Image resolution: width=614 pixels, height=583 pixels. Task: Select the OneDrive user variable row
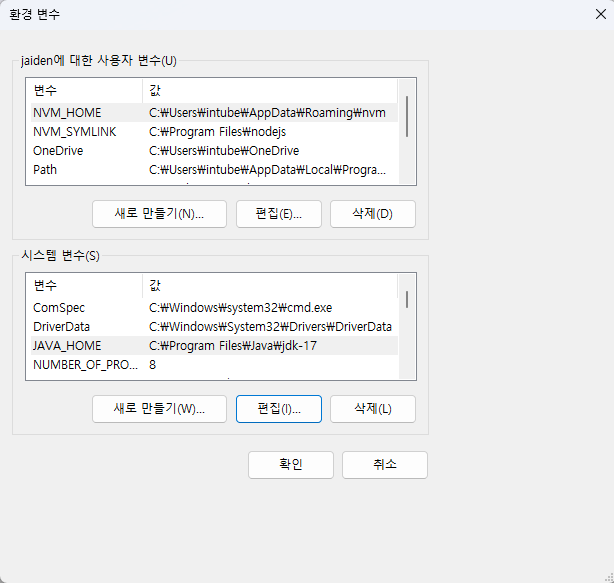[x=214, y=151]
